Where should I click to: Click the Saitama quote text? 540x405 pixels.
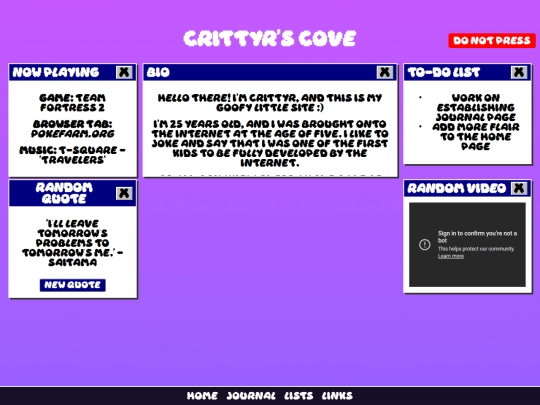coord(73,243)
